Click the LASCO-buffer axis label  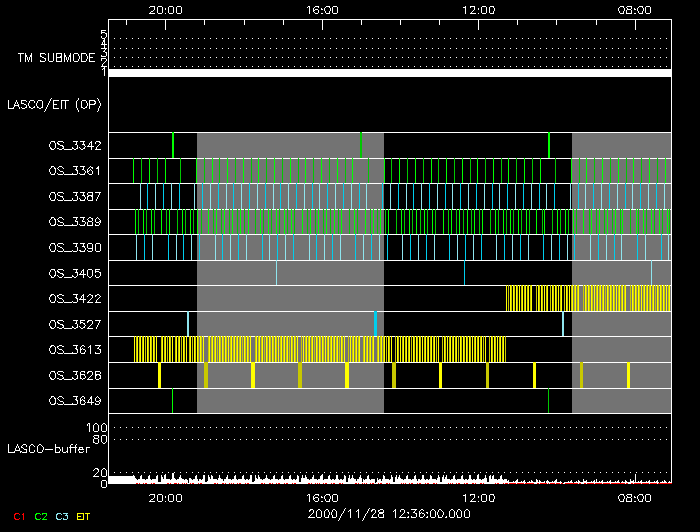tap(49, 449)
